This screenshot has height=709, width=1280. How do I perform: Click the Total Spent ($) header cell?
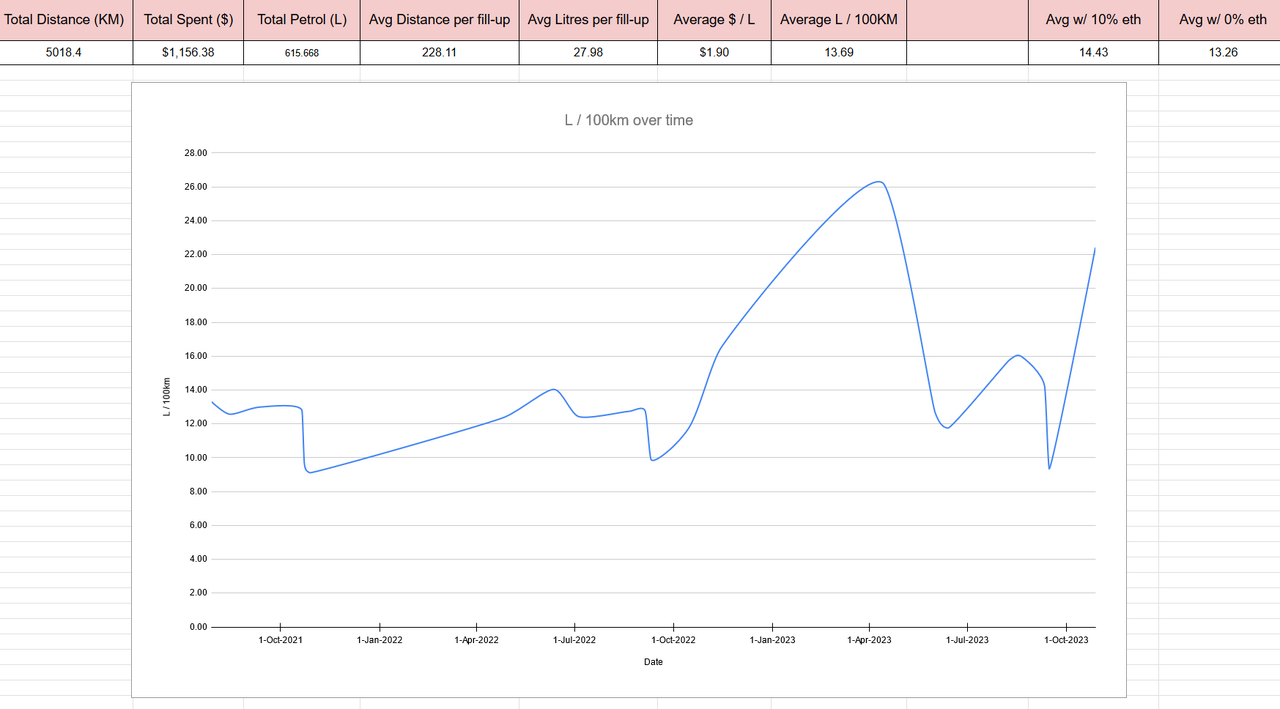click(x=188, y=20)
